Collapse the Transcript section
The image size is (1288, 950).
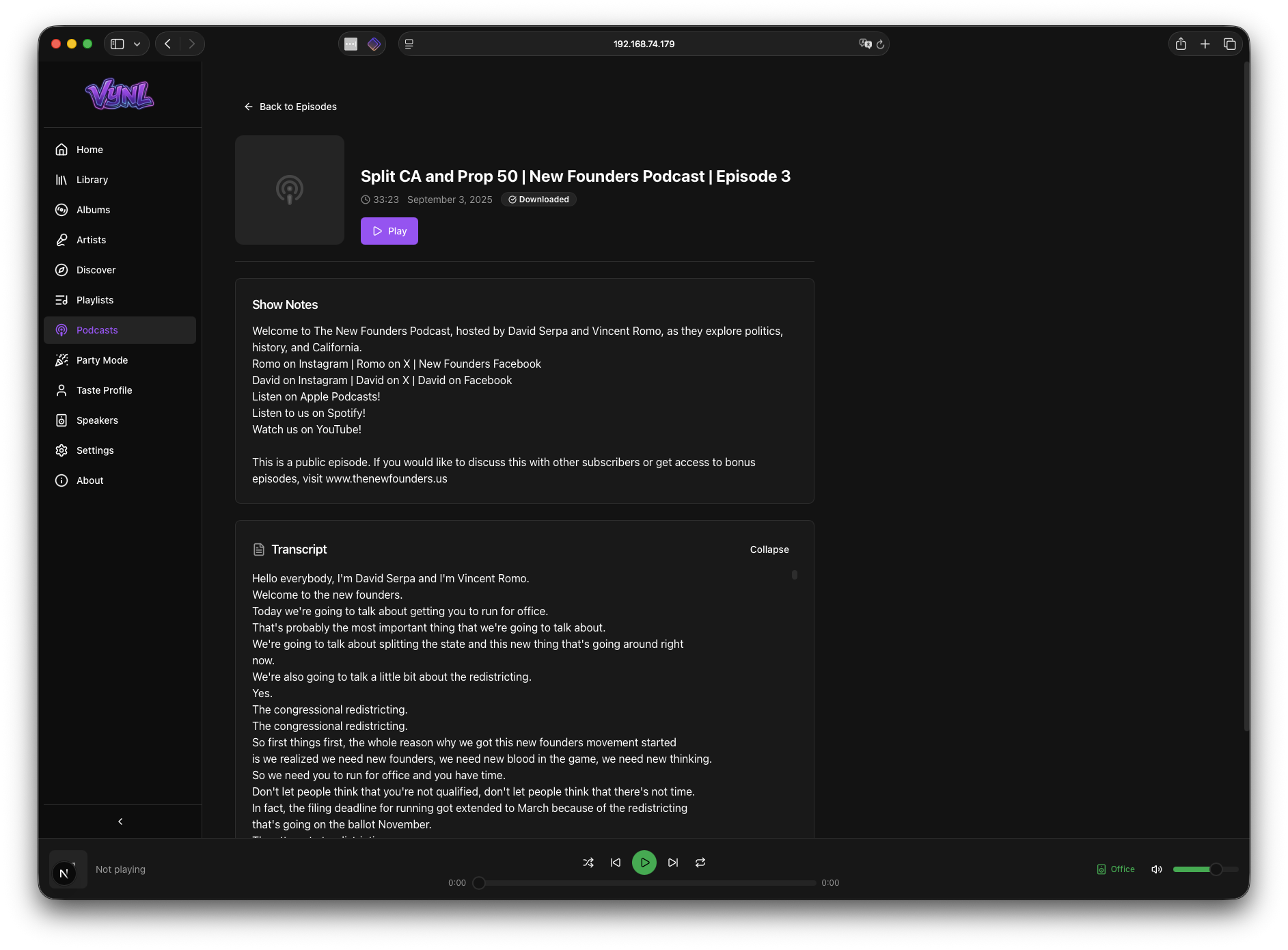point(769,549)
